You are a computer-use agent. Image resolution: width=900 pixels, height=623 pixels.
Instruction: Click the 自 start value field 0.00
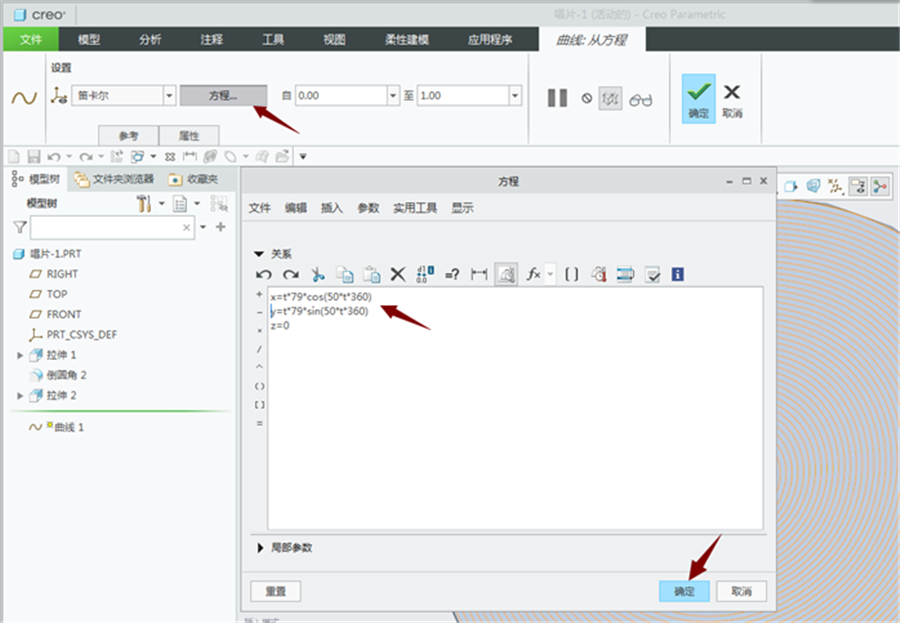tap(342, 95)
